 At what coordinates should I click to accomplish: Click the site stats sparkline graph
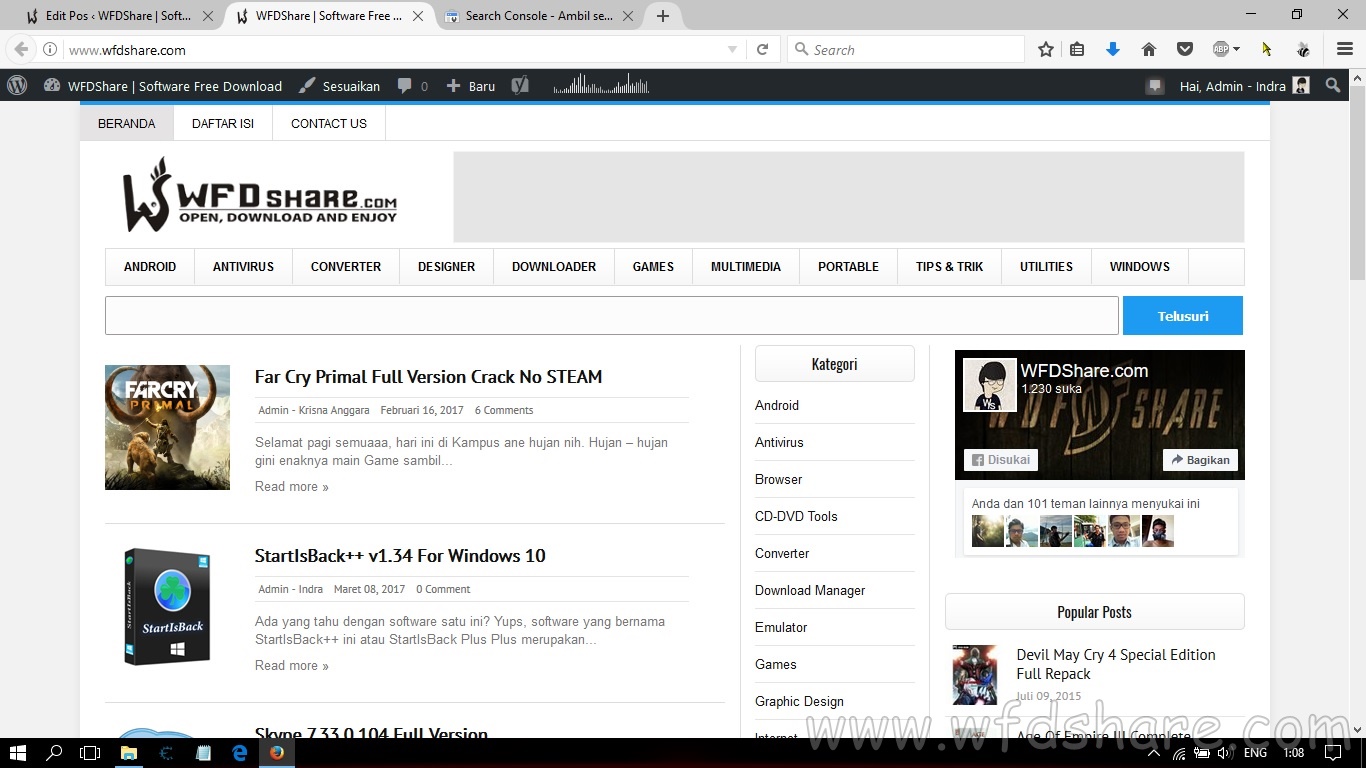[601, 85]
